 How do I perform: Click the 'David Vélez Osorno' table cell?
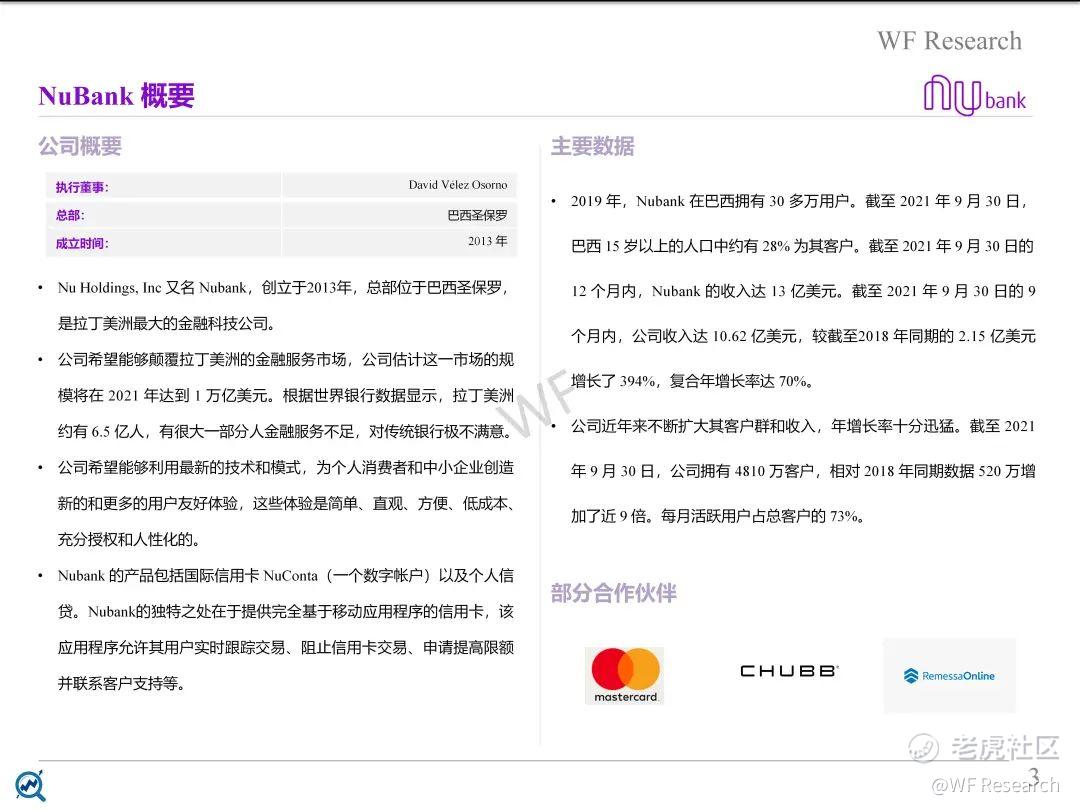click(x=458, y=185)
